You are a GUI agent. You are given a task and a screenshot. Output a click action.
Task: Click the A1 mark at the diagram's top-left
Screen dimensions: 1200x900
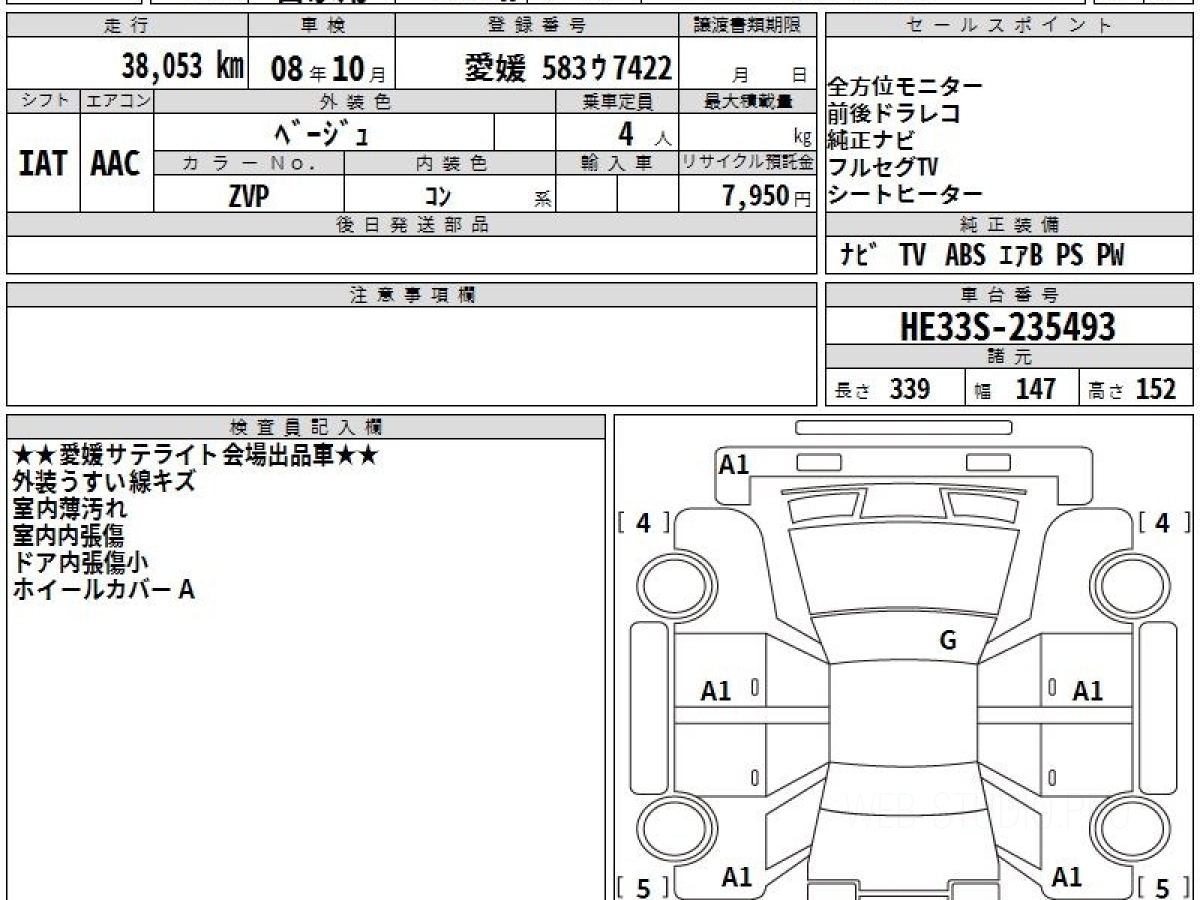(734, 464)
